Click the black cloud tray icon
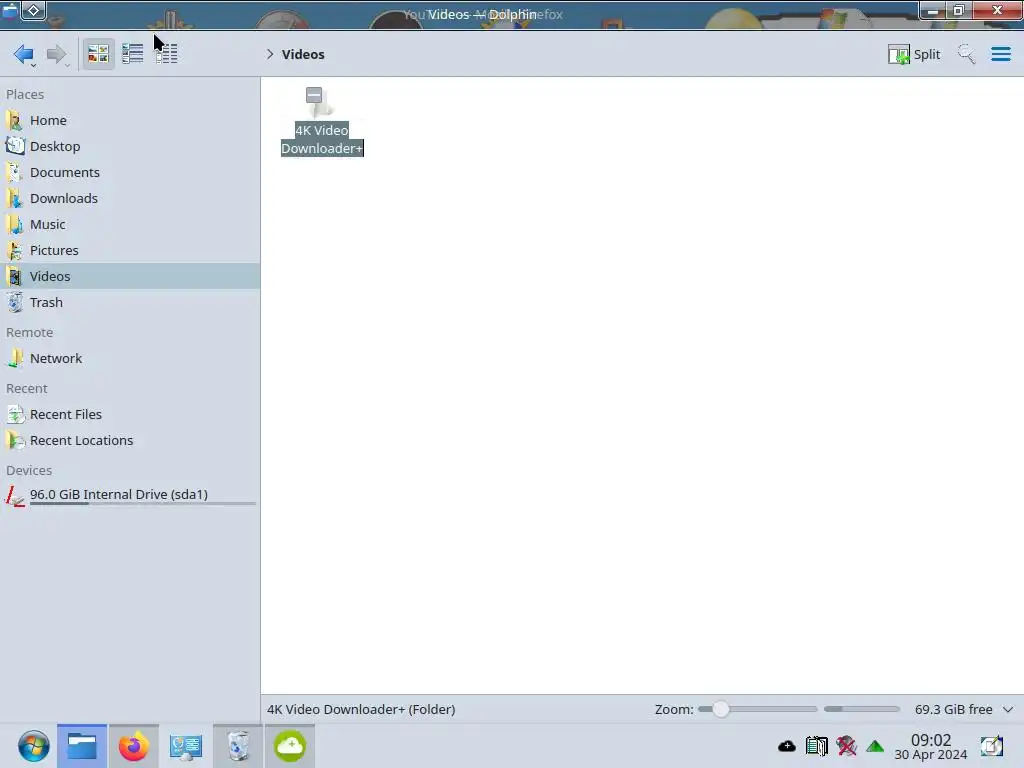Viewport: 1024px width, 768px height. click(x=787, y=746)
